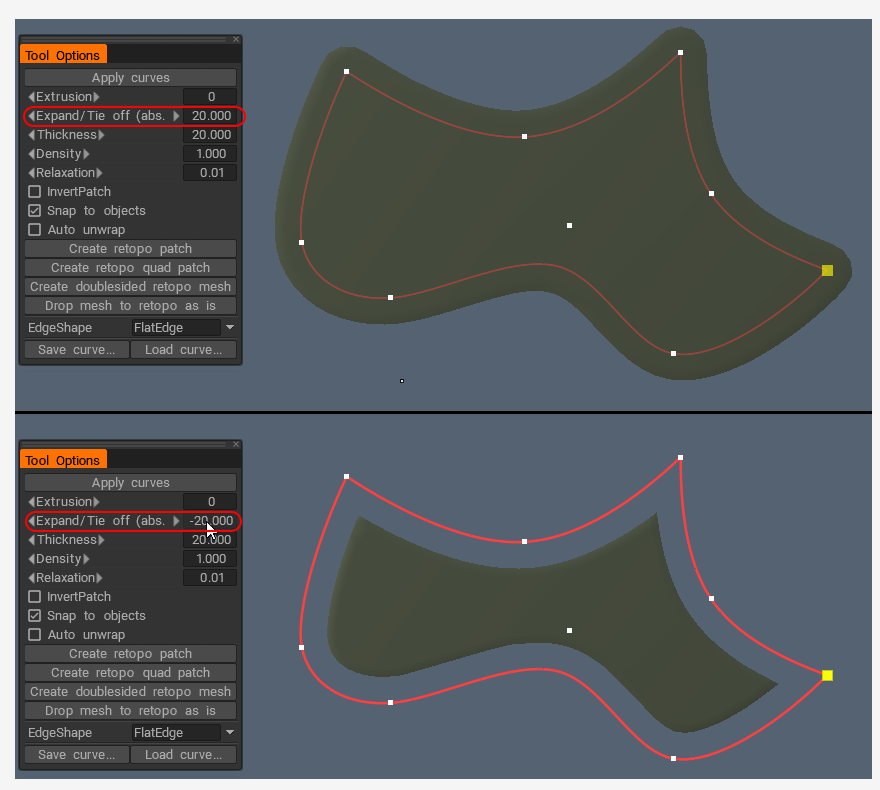Click Create doublesided retopo mesh, lower panel
The width and height of the screenshot is (880, 790).
coord(130,692)
